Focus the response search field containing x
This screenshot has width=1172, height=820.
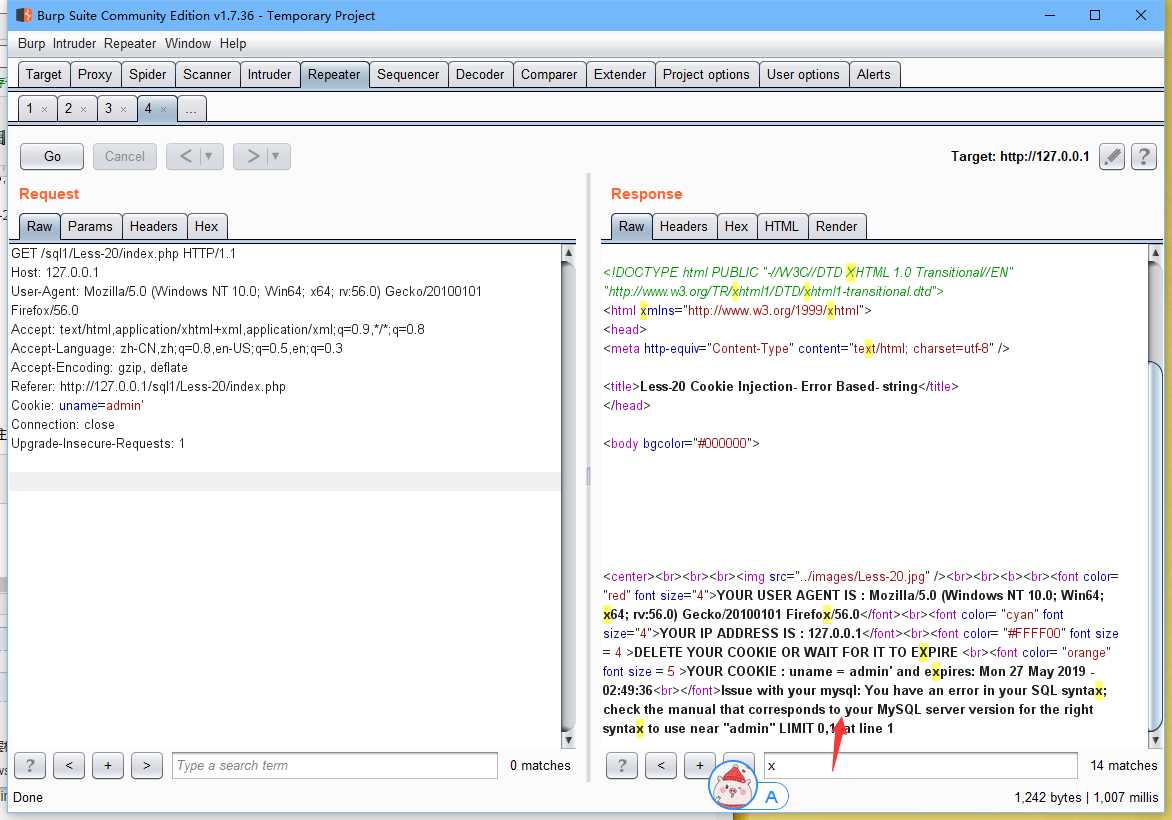[x=921, y=765]
